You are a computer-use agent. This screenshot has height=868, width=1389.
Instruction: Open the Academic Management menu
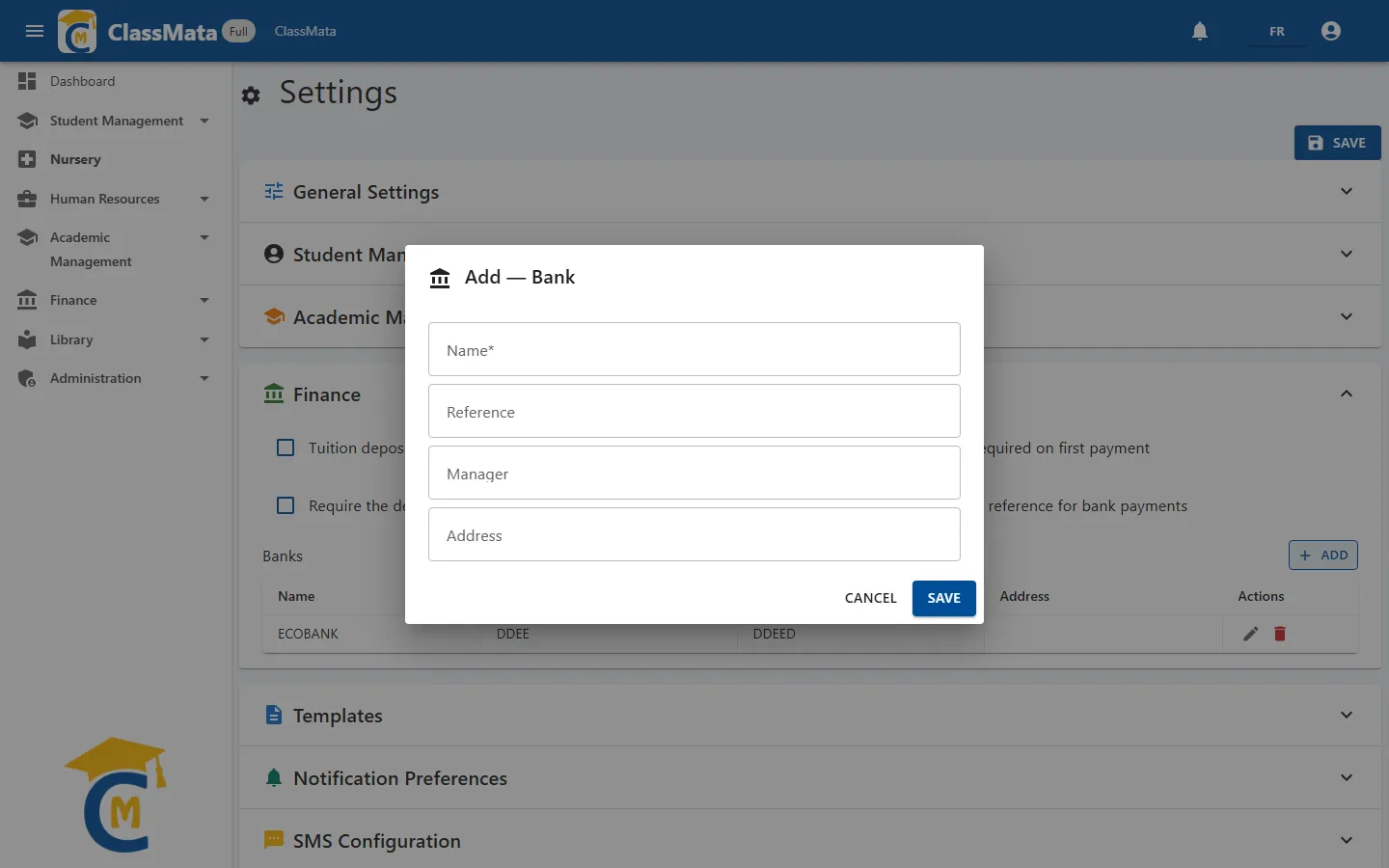coord(116,249)
